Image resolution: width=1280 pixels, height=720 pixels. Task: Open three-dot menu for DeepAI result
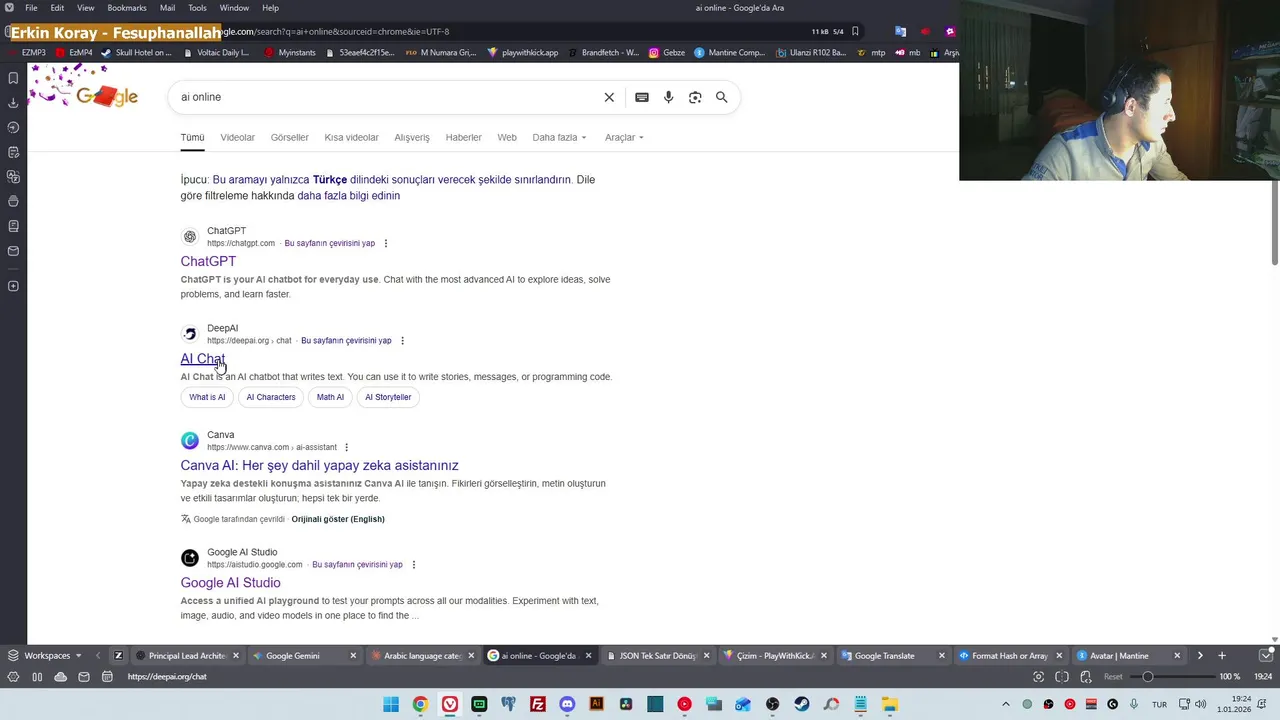403,341
